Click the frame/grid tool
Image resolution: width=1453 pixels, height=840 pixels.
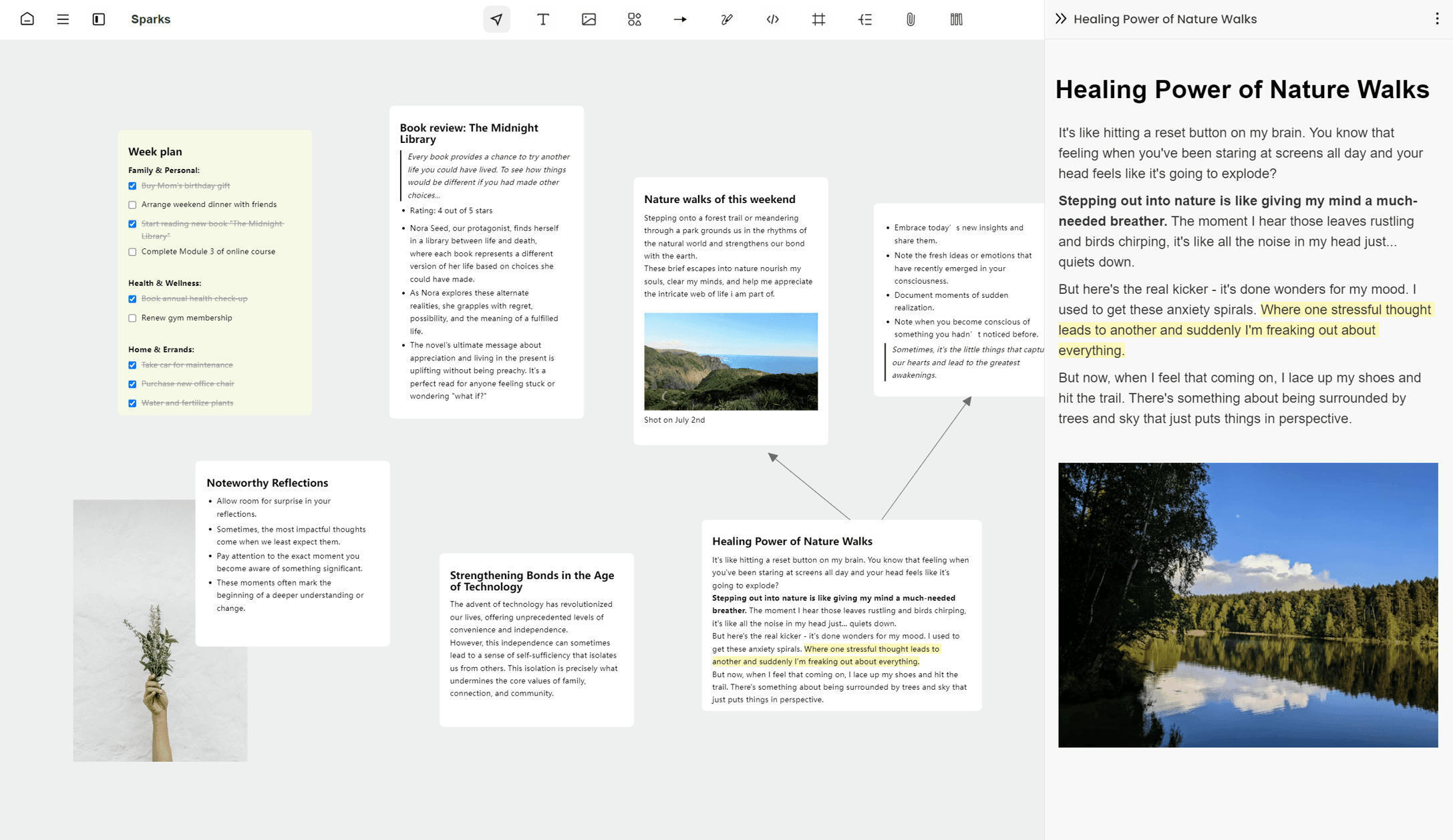pos(818,19)
